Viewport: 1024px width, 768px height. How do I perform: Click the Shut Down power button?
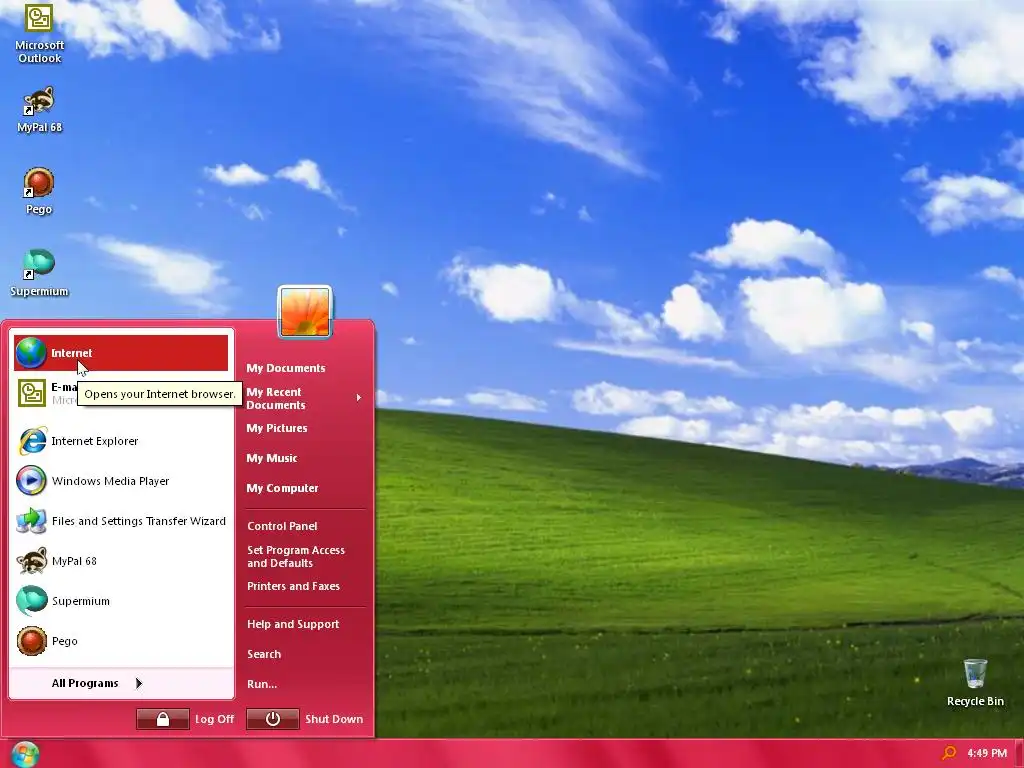(273, 719)
